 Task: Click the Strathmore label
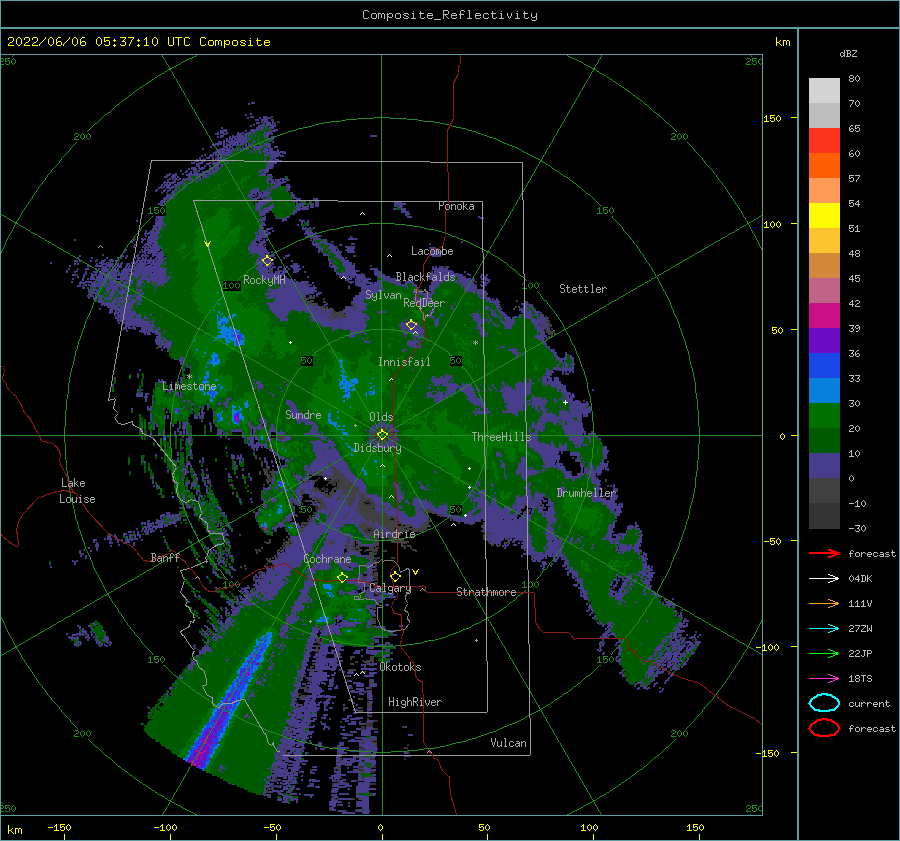(486, 592)
